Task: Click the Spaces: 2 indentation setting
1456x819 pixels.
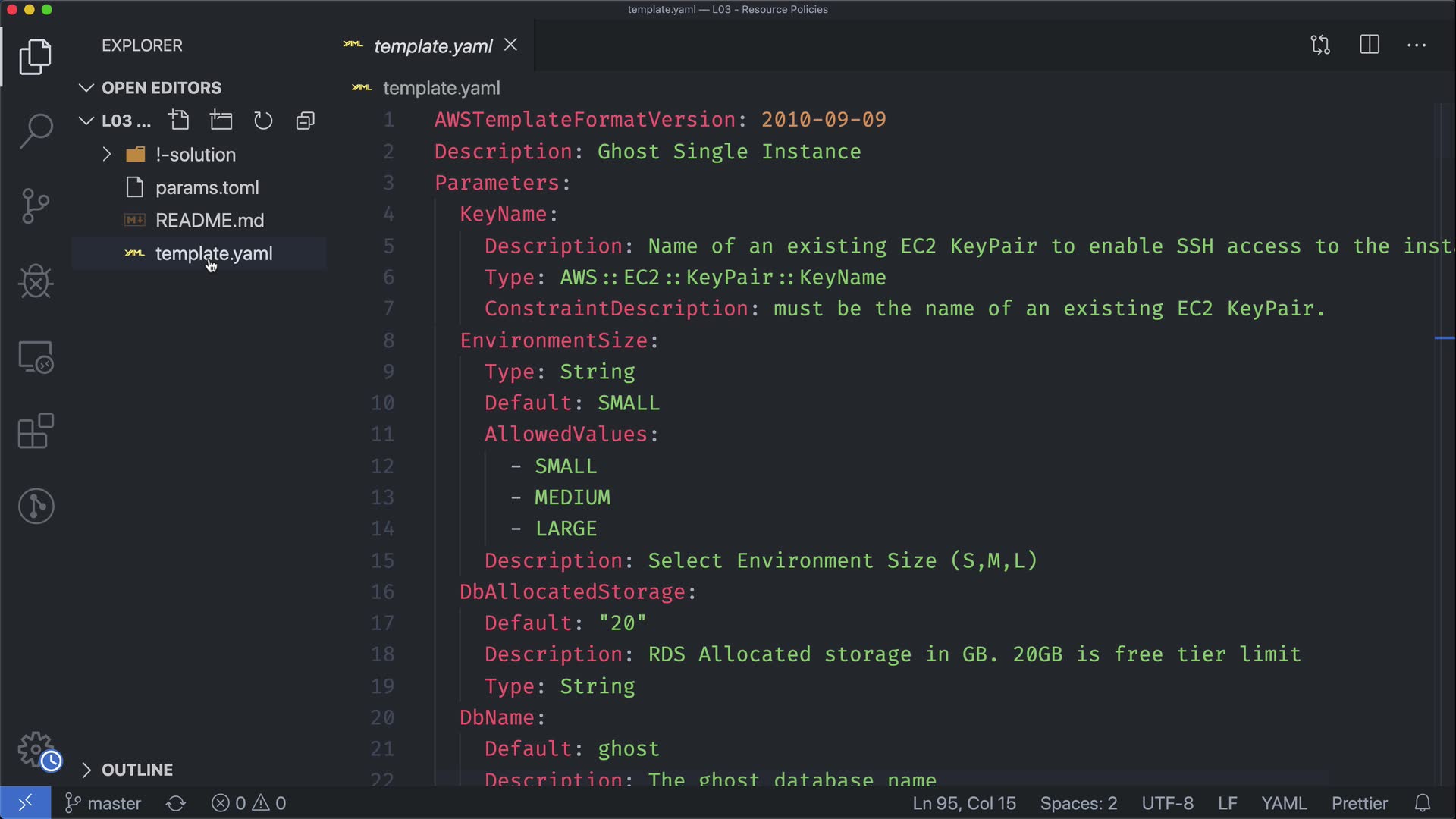Action: pyautogui.click(x=1078, y=803)
